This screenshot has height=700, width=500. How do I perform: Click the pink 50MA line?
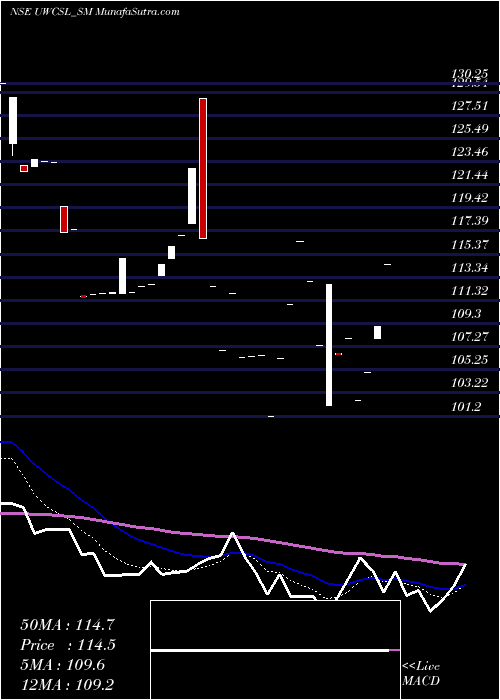(x=232, y=536)
